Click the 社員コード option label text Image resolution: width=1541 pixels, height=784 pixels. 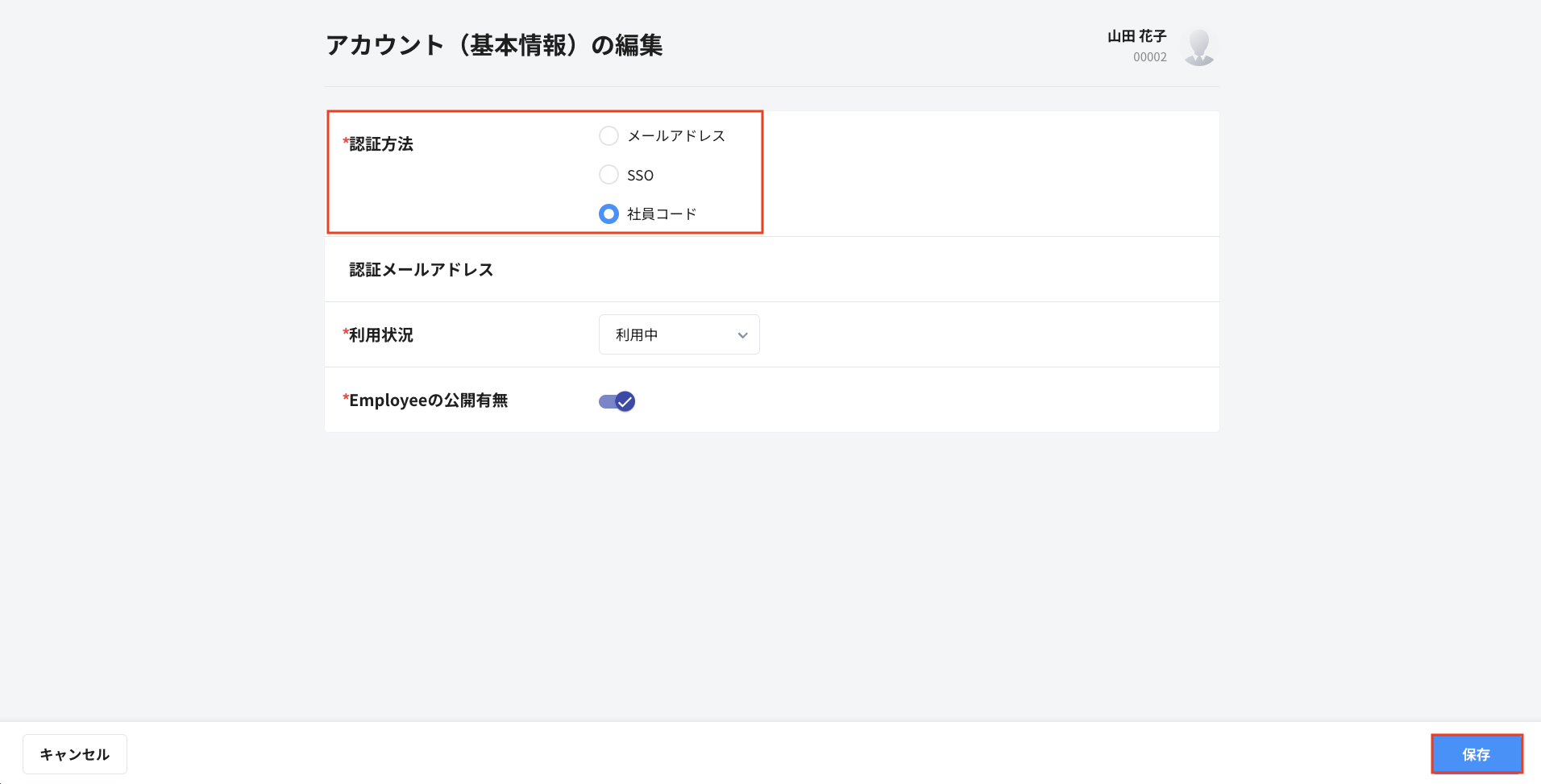click(x=662, y=214)
